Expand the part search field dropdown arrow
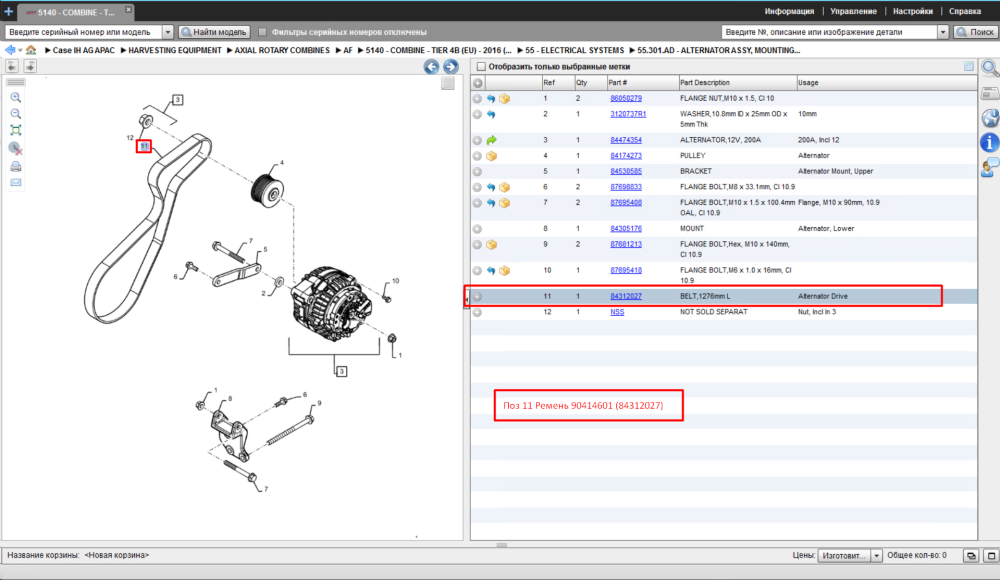 click(x=943, y=32)
